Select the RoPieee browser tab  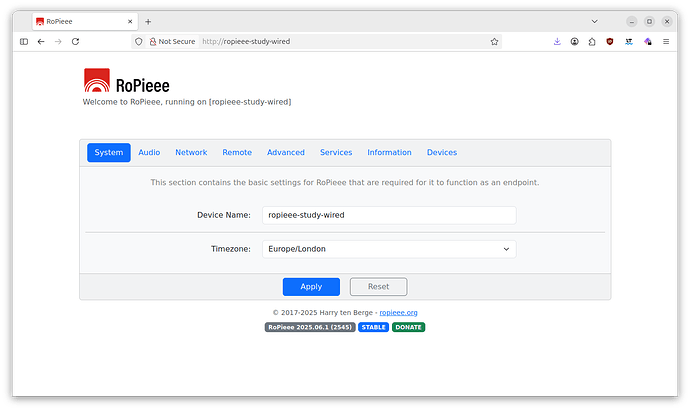pos(85,21)
